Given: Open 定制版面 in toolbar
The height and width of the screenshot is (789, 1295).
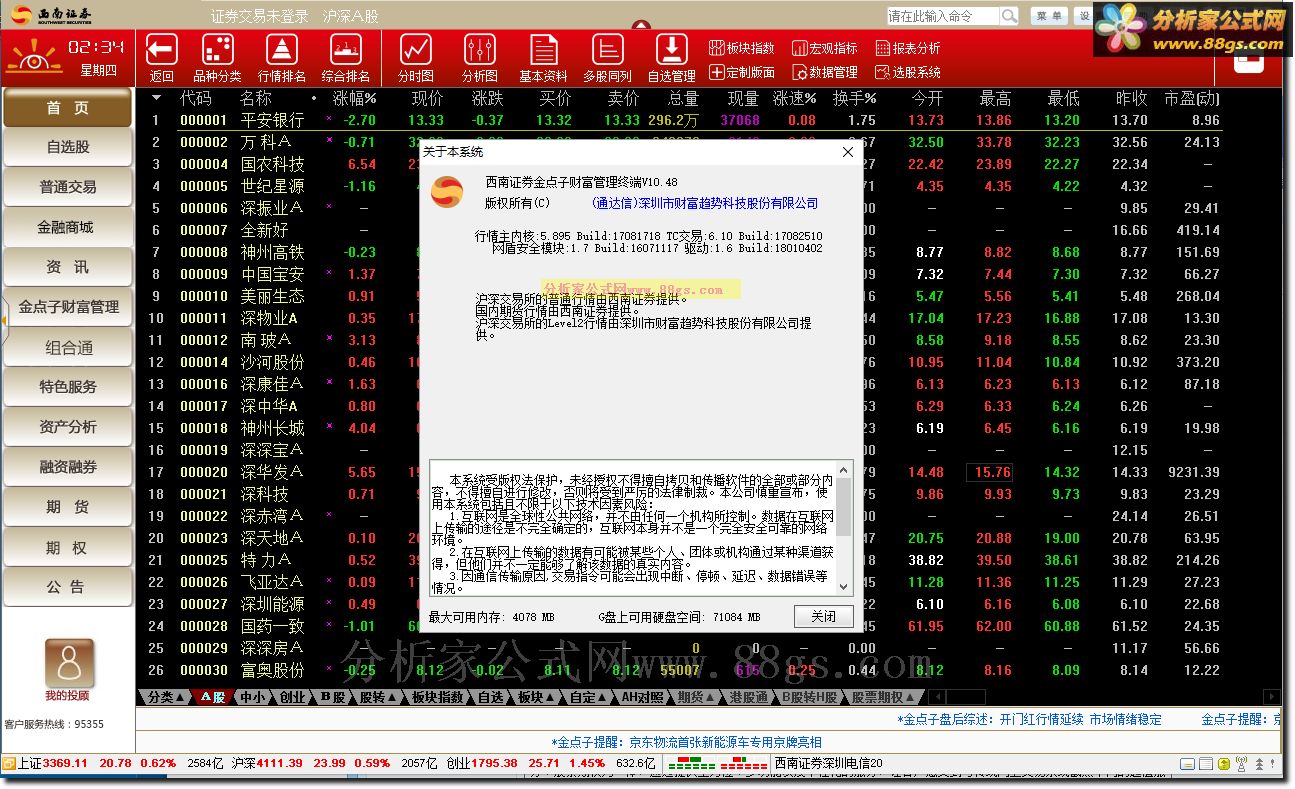Looking at the screenshot, I should pyautogui.click(x=741, y=72).
